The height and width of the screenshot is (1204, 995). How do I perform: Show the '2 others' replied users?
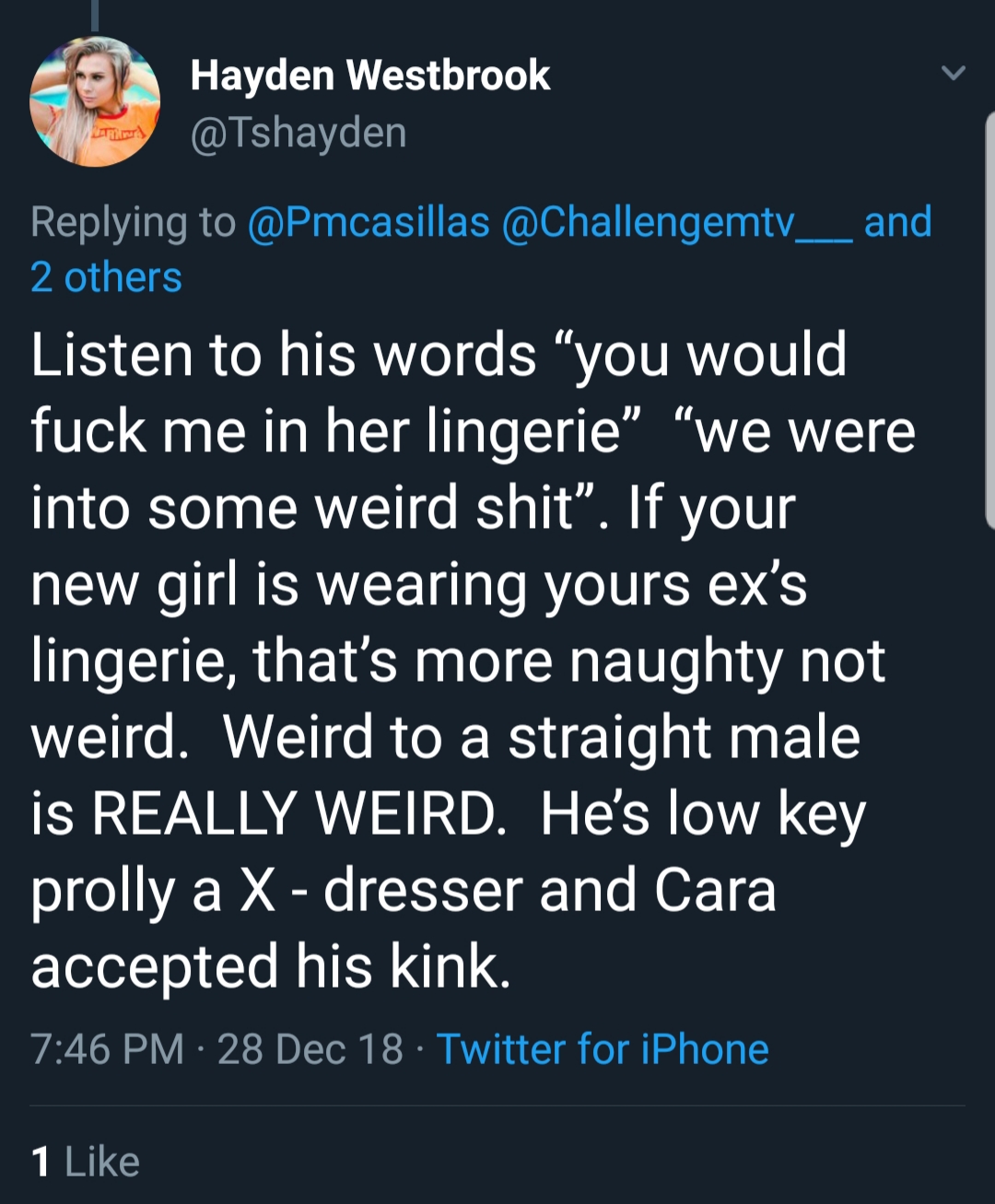[x=106, y=277]
